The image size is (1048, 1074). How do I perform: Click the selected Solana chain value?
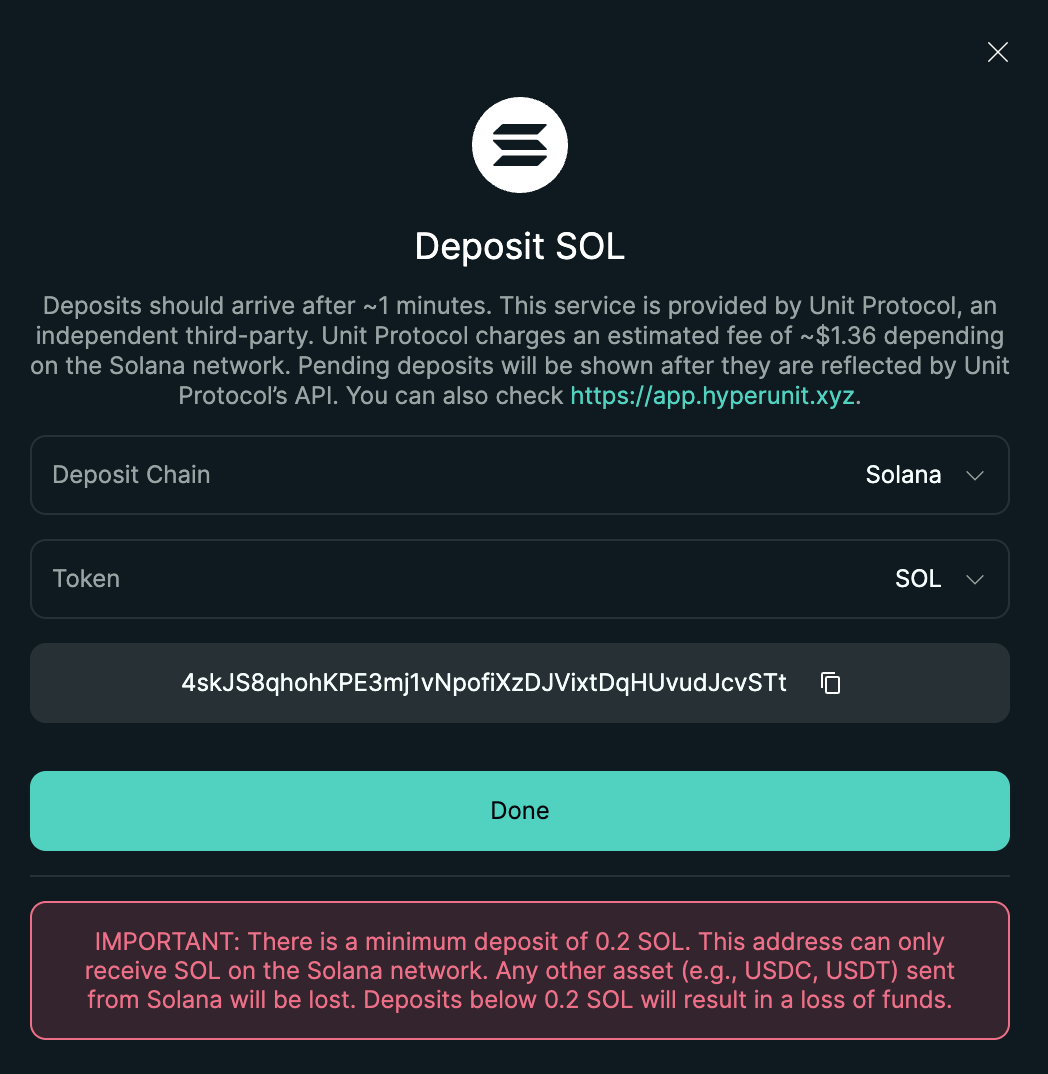(x=903, y=475)
